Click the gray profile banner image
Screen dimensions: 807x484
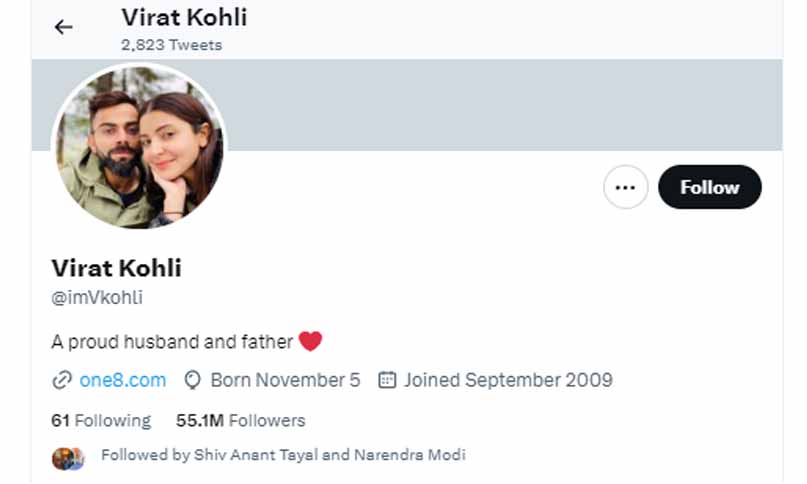500,105
